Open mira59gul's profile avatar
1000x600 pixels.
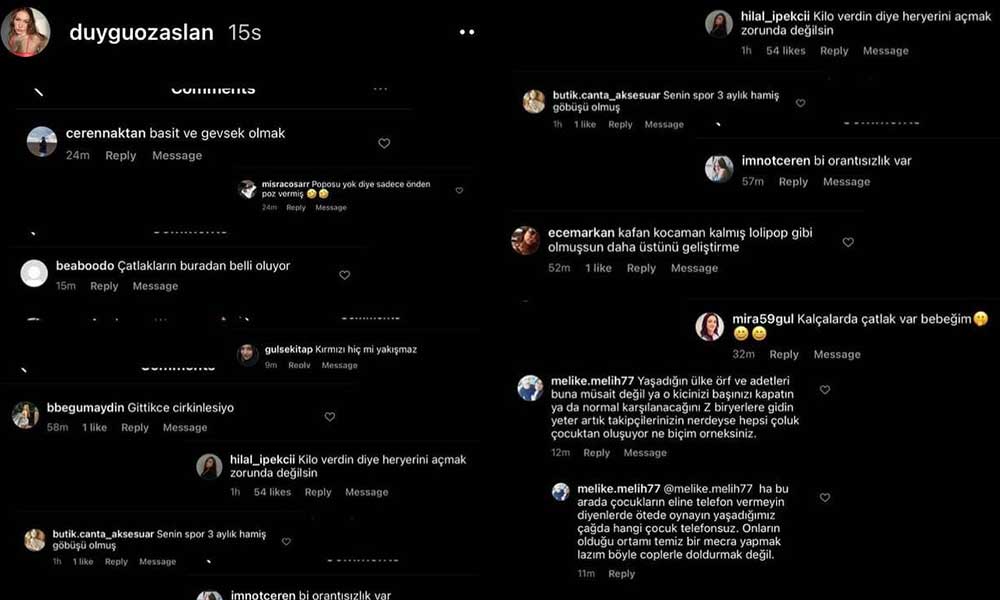coord(709,326)
